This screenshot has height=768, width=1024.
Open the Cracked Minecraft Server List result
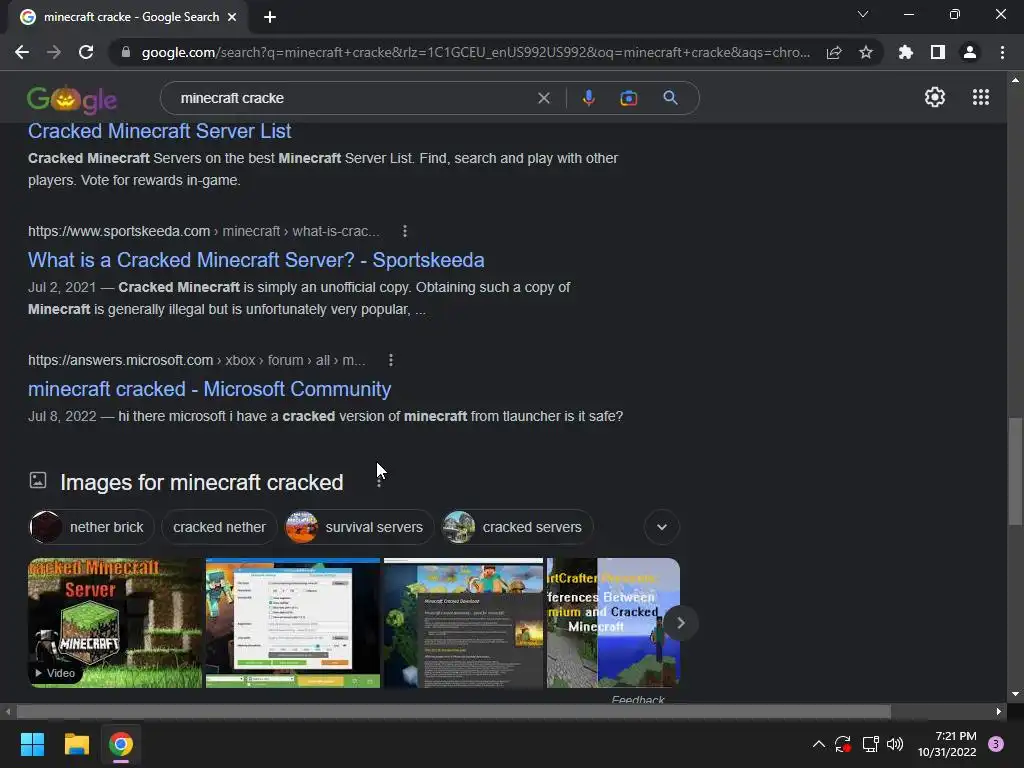(159, 131)
